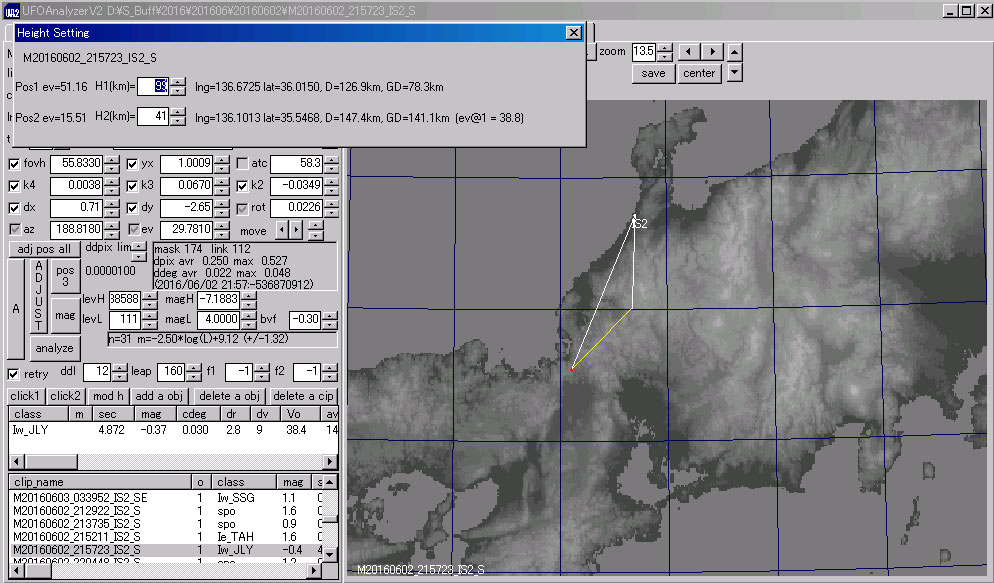994x583 pixels.
Task: Pan the map right with the right arrow
Action: pyautogui.click(x=711, y=51)
